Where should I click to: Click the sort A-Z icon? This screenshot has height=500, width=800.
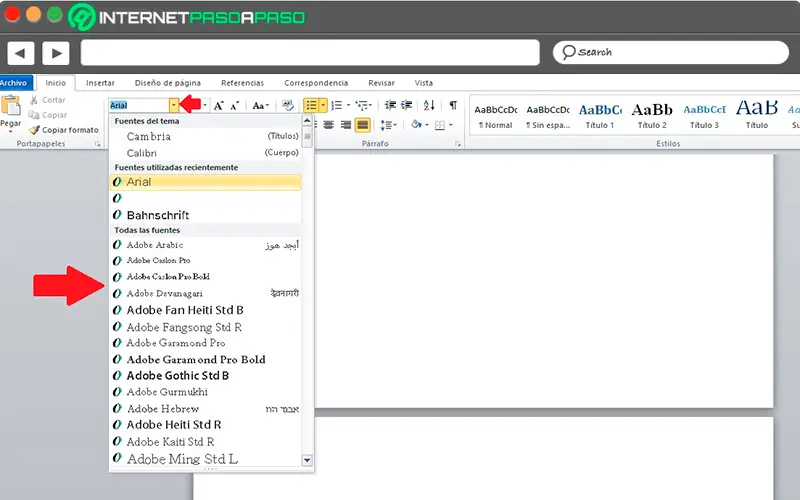pos(429,105)
